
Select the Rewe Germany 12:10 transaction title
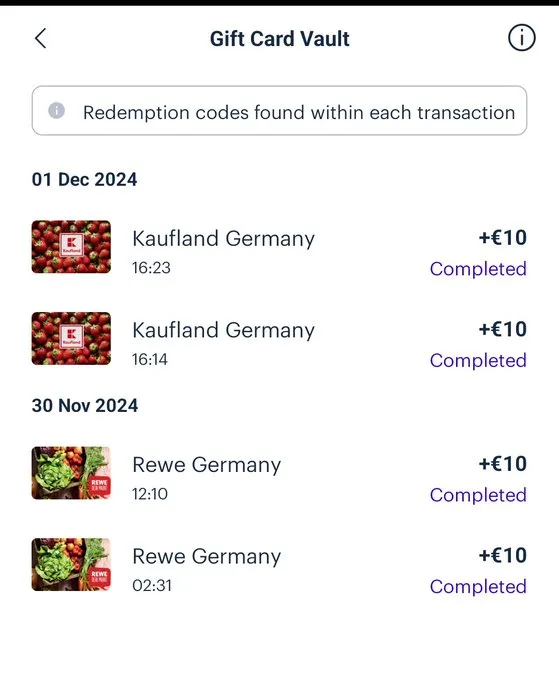pos(206,465)
